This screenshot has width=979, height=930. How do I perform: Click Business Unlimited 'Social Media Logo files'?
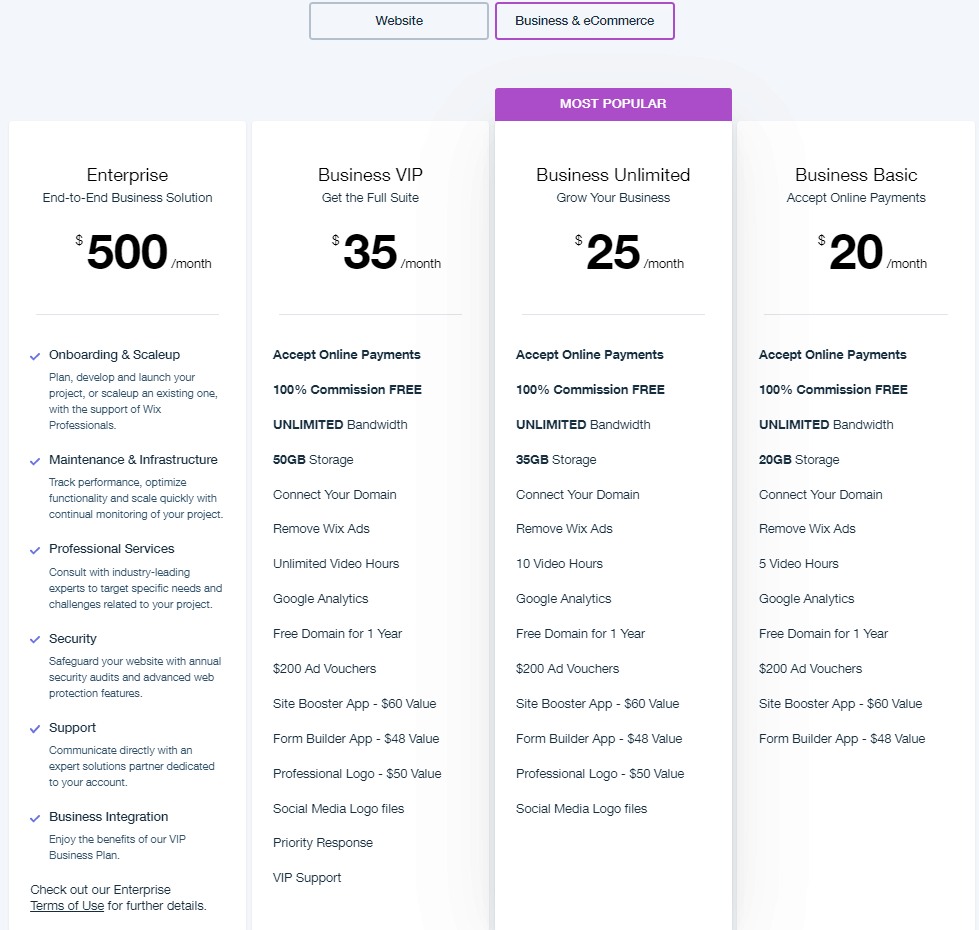pyautogui.click(x=581, y=808)
